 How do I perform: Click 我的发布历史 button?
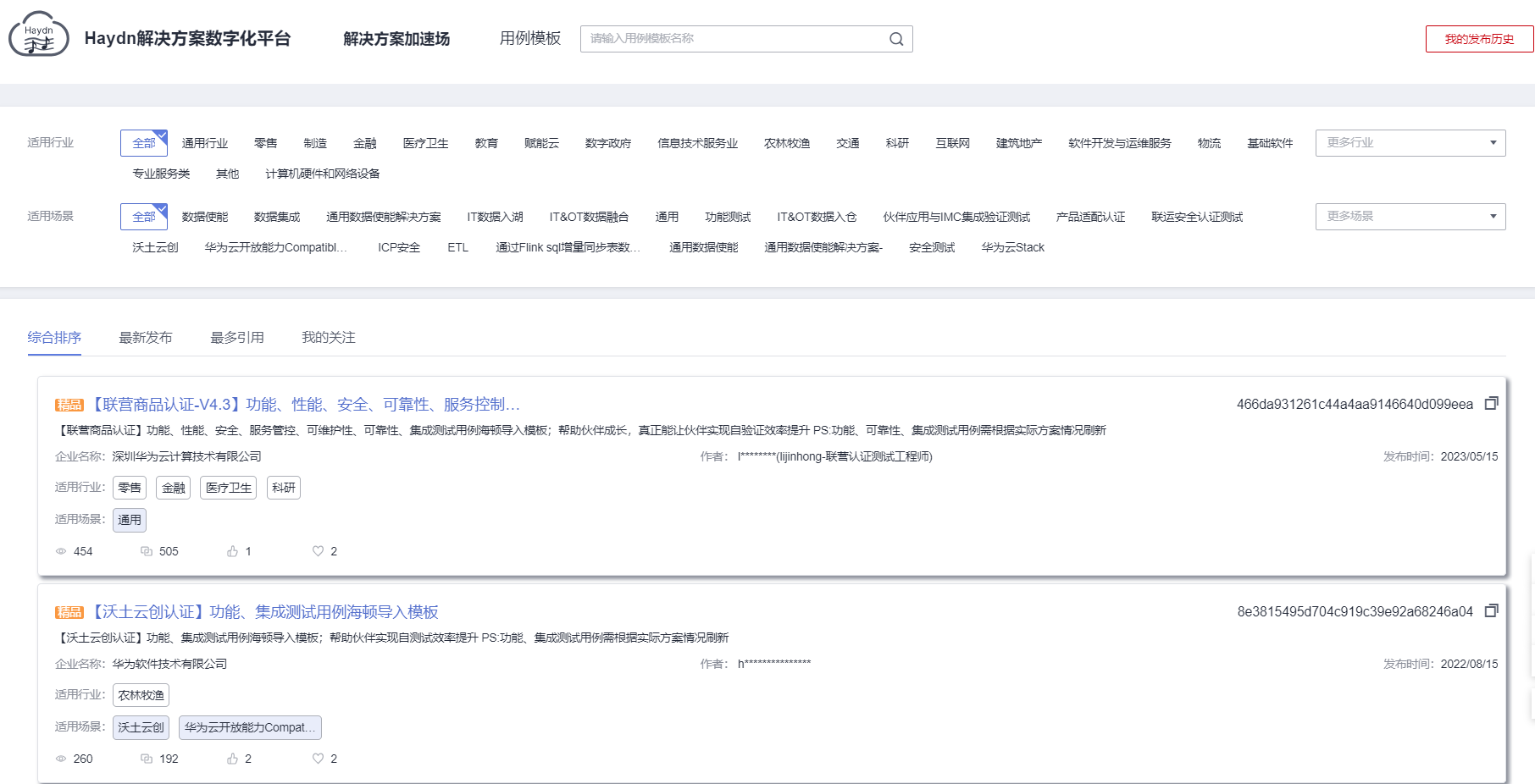1479,39
